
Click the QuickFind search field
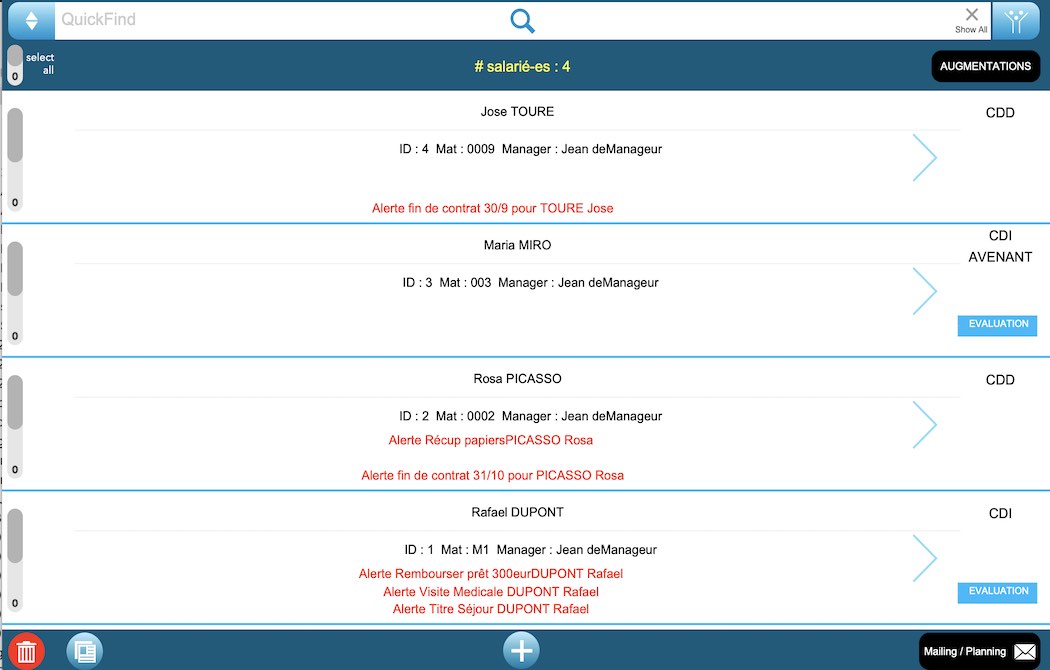coord(280,20)
